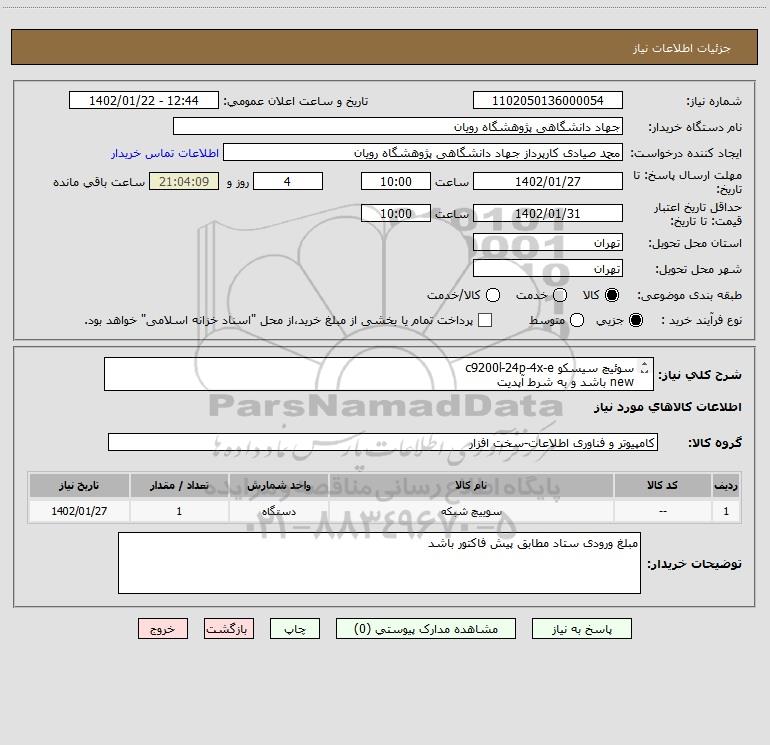Click the شرح کلی نیاز description box
The height and width of the screenshot is (745, 770).
tap(379, 374)
